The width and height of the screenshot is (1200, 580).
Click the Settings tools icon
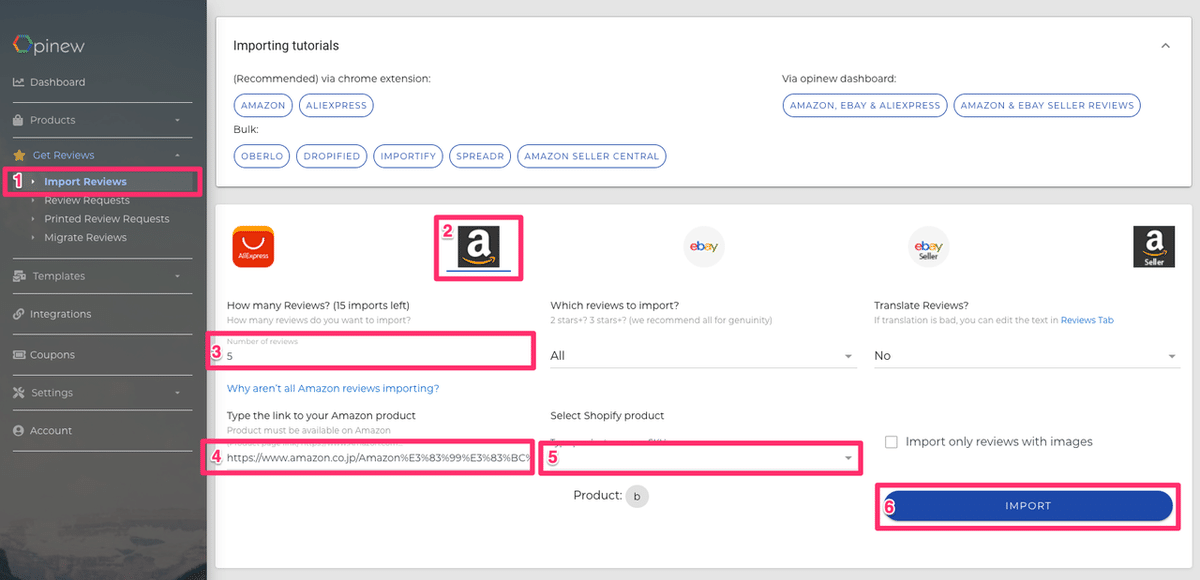coord(18,393)
